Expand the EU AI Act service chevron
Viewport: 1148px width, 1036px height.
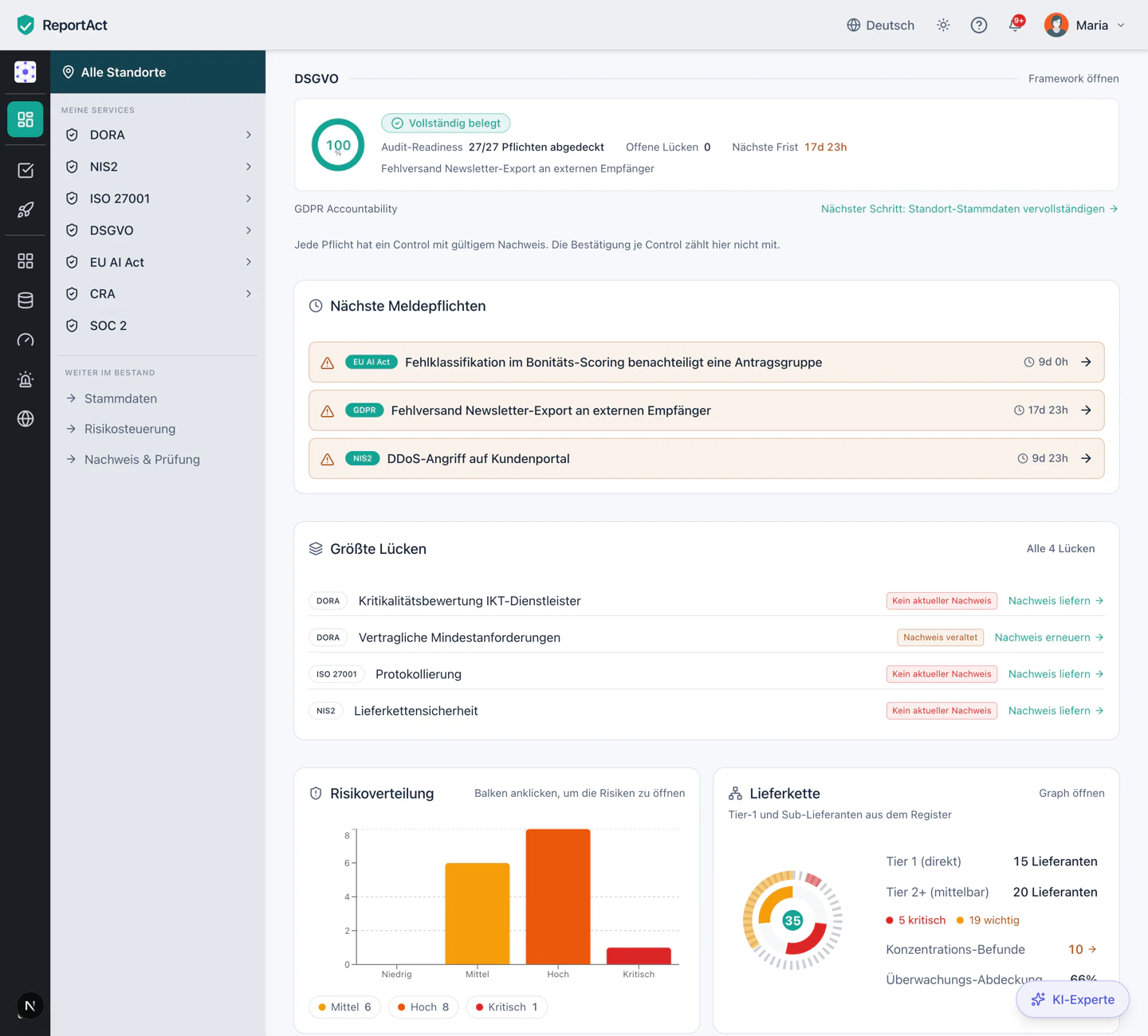pos(249,262)
